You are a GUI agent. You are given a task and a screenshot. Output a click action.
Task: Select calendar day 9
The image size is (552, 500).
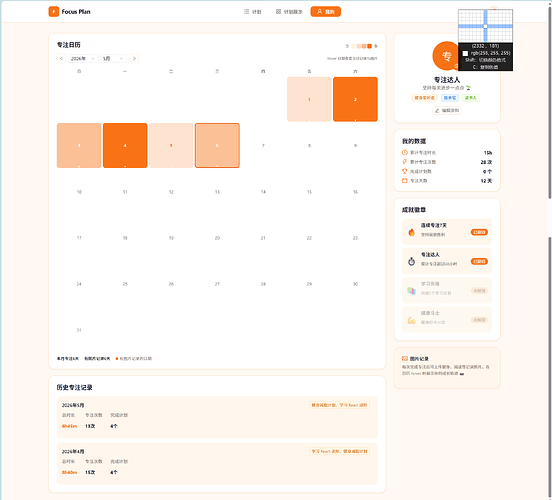pos(355,145)
